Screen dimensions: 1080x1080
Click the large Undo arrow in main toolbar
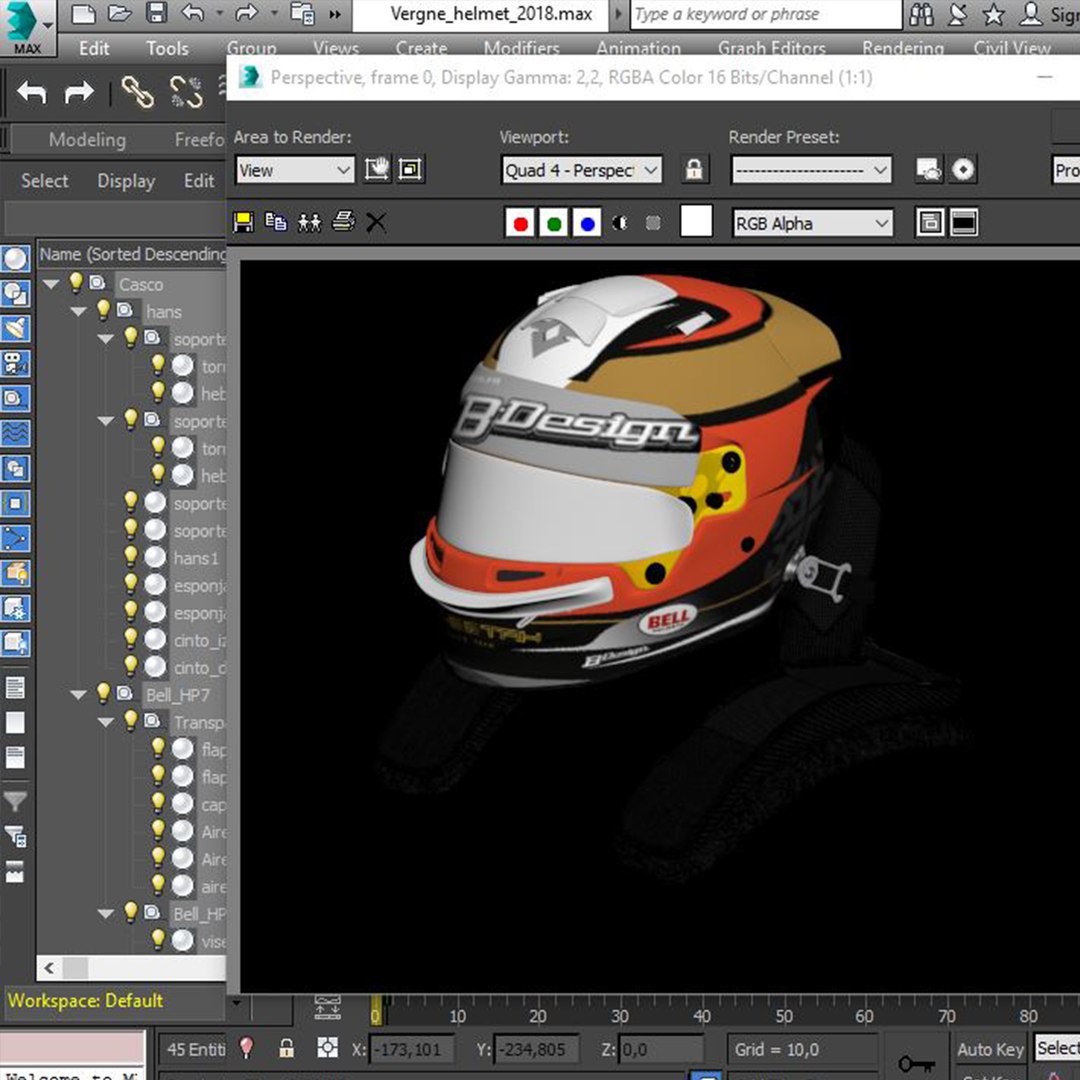click(x=32, y=92)
